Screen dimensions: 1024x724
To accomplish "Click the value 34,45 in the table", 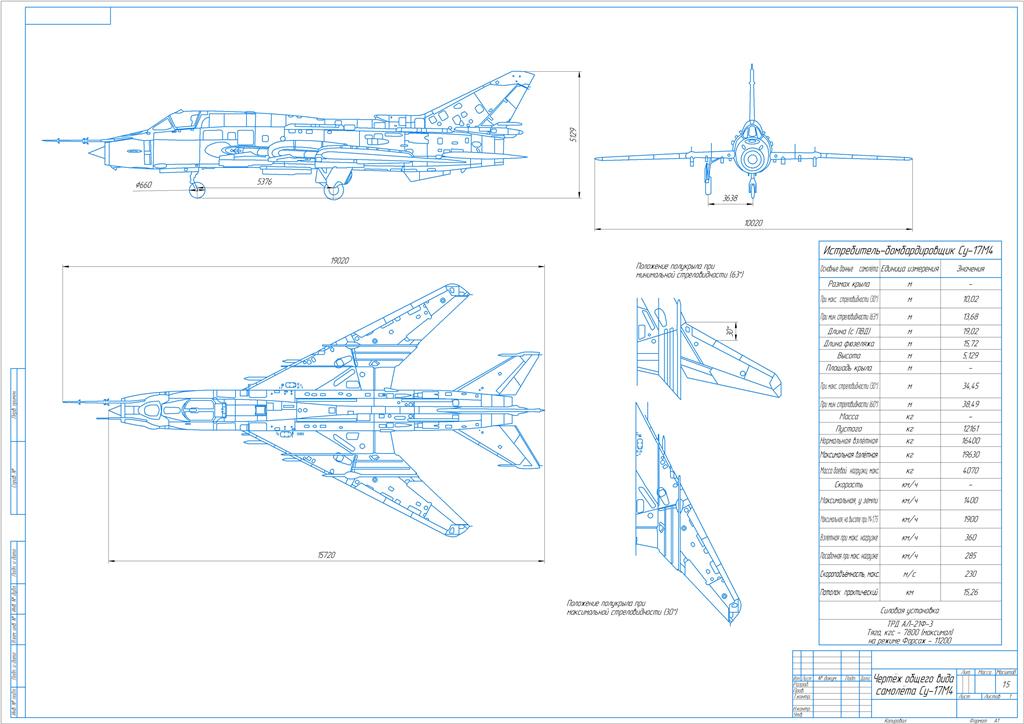I will (971, 386).
